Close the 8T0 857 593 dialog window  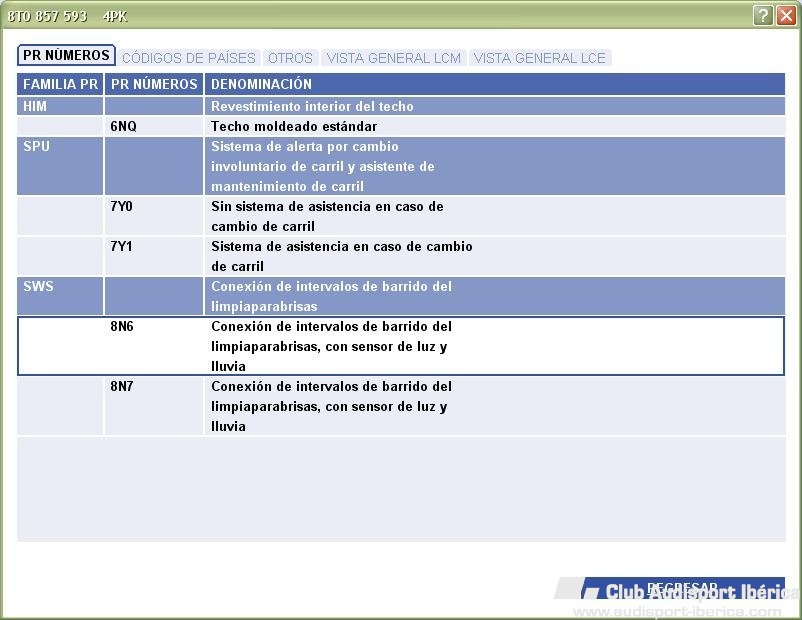pos(786,16)
